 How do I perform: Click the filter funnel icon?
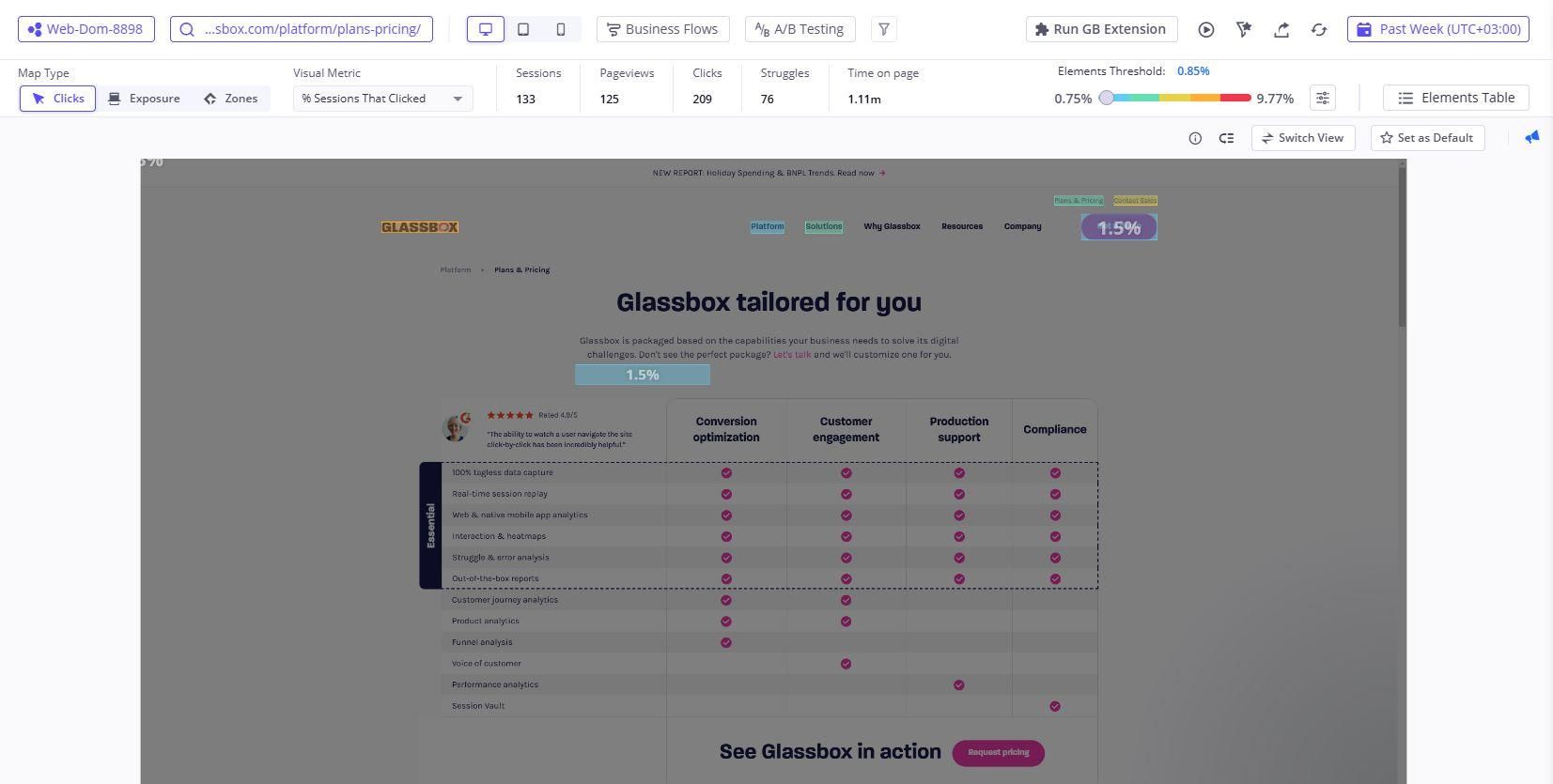(x=884, y=29)
